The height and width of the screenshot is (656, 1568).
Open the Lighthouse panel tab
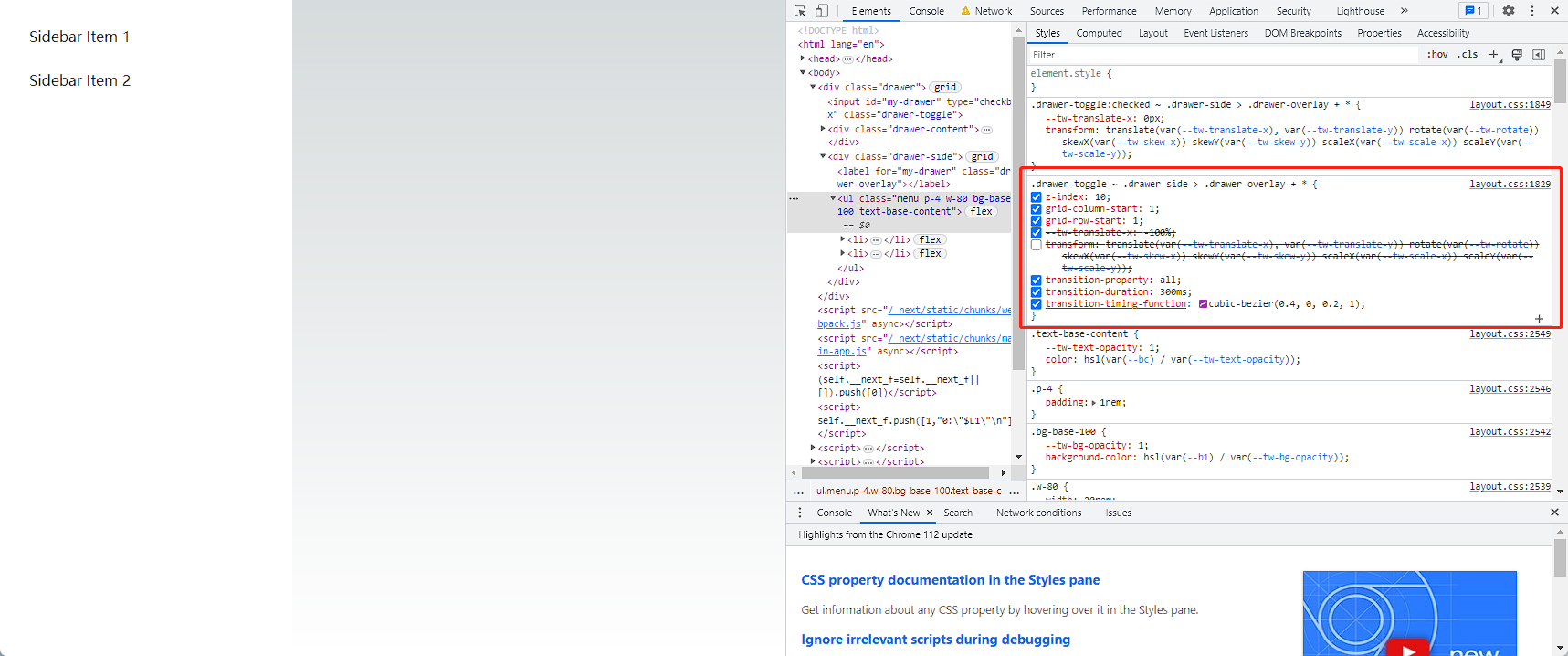click(1360, 11)
